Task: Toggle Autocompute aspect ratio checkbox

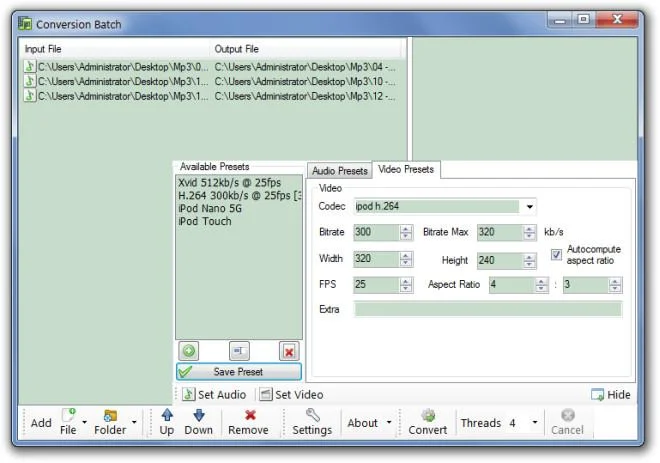Action: [x=556, y=255]
